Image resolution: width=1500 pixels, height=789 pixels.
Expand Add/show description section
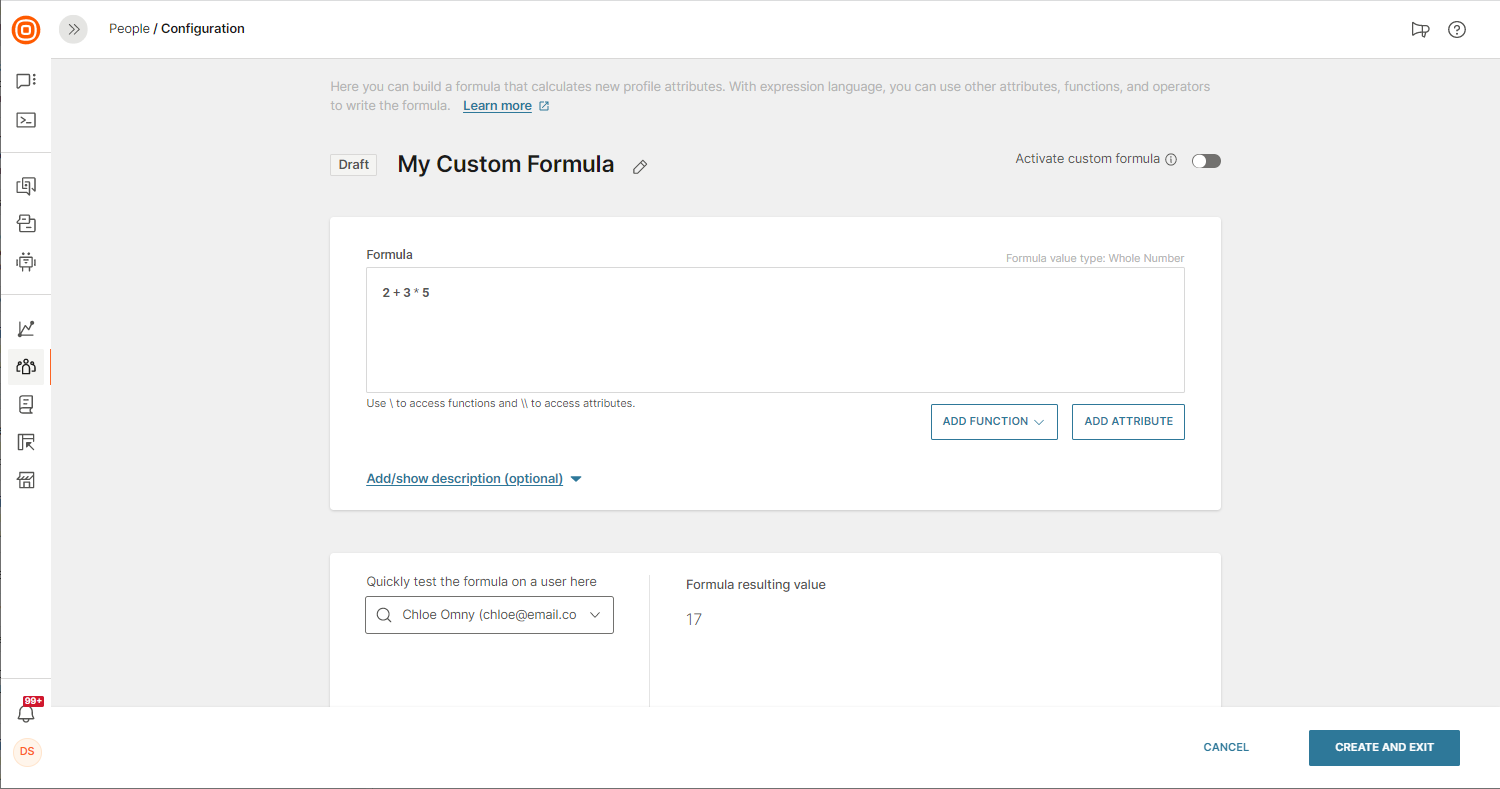[x=474, y=479]
